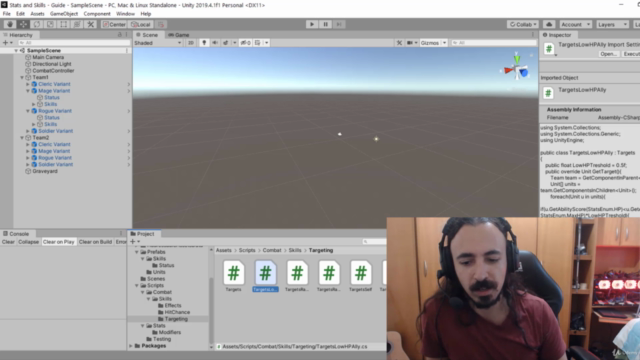Image resolution: width=640 pixels, height=360 pixels.
Task: Toggle scene audio speaker icon
Action: (x=215, y=43)
